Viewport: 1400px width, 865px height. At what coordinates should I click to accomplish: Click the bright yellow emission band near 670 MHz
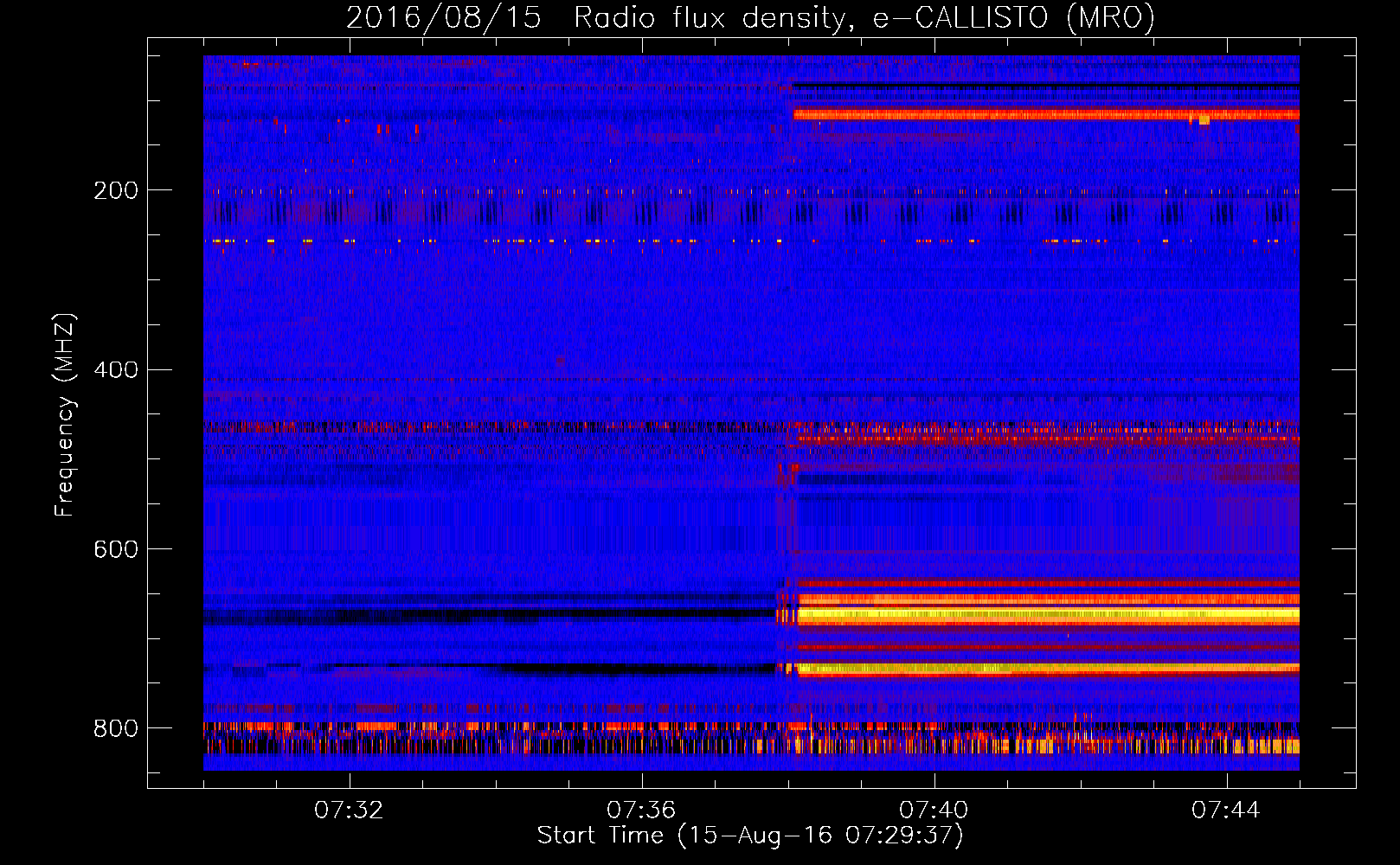(1047, 615)
